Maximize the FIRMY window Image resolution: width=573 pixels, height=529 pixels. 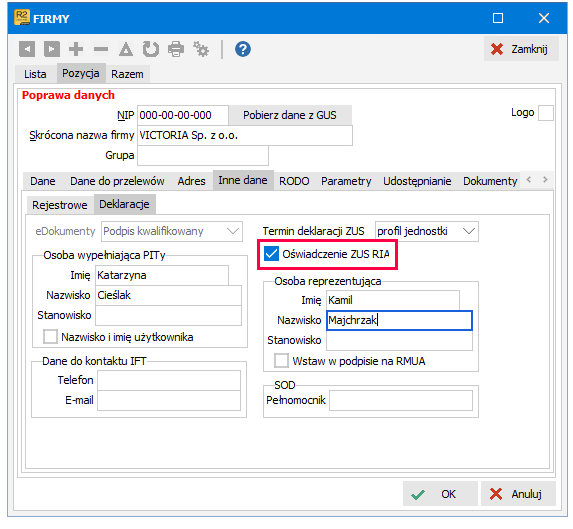click(498, 18)
